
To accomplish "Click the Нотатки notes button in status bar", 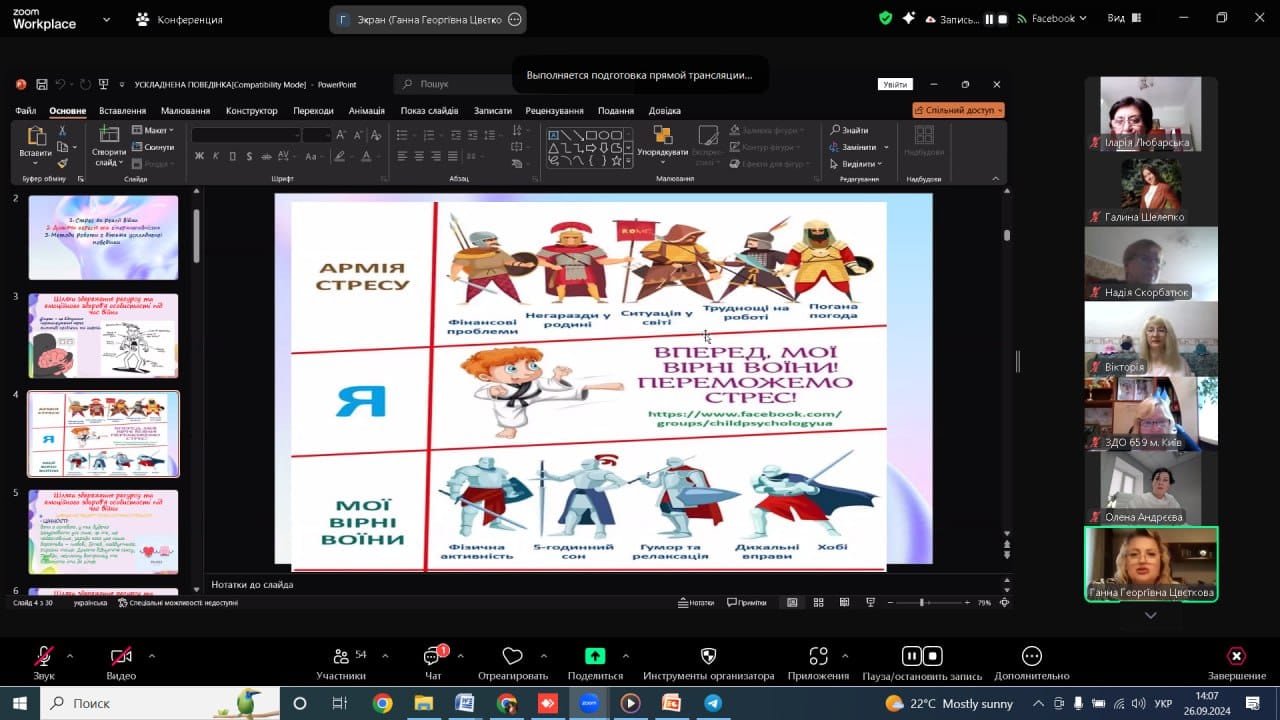I will pyautogui.click(x=696, y=603).
